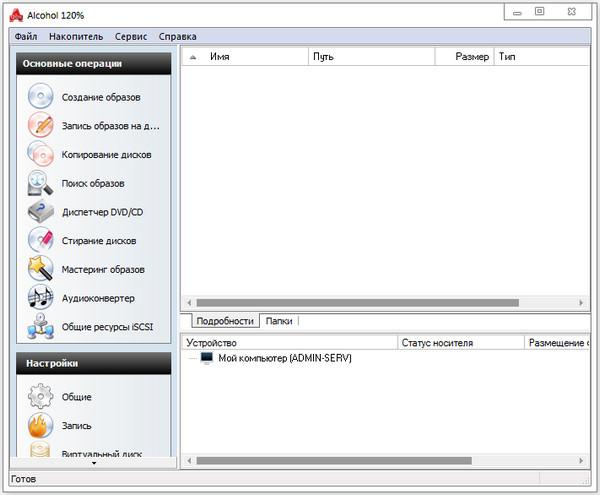
Task: Open Диспетчер DVD/CD drive icon
Action: coord(40,212)
